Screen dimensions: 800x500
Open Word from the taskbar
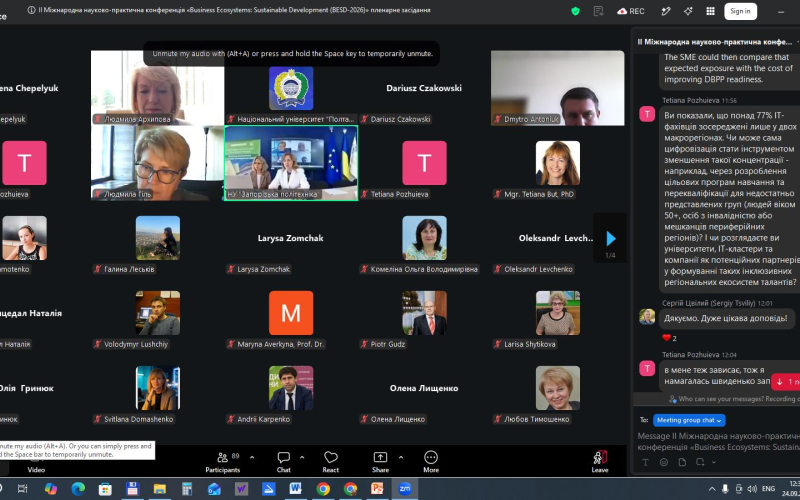(x=295, y=489)
